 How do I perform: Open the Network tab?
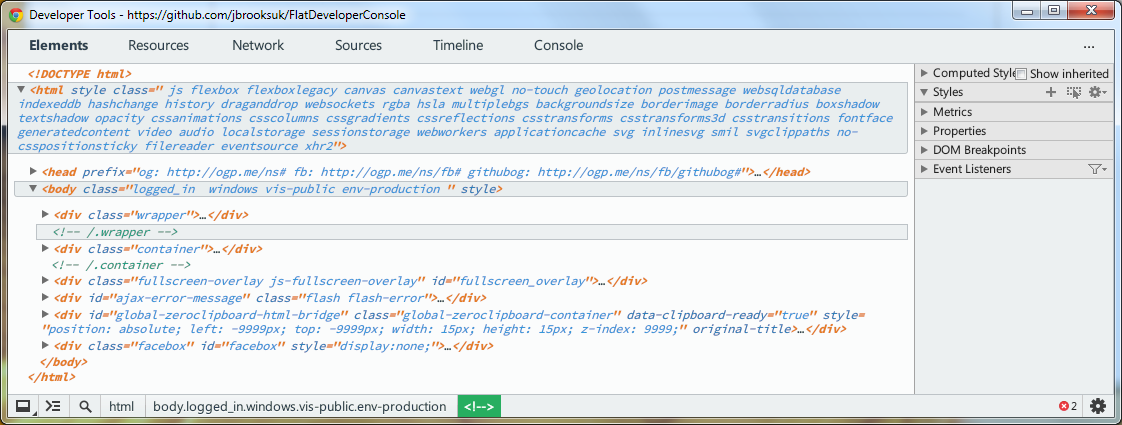(x=258, y=46)
